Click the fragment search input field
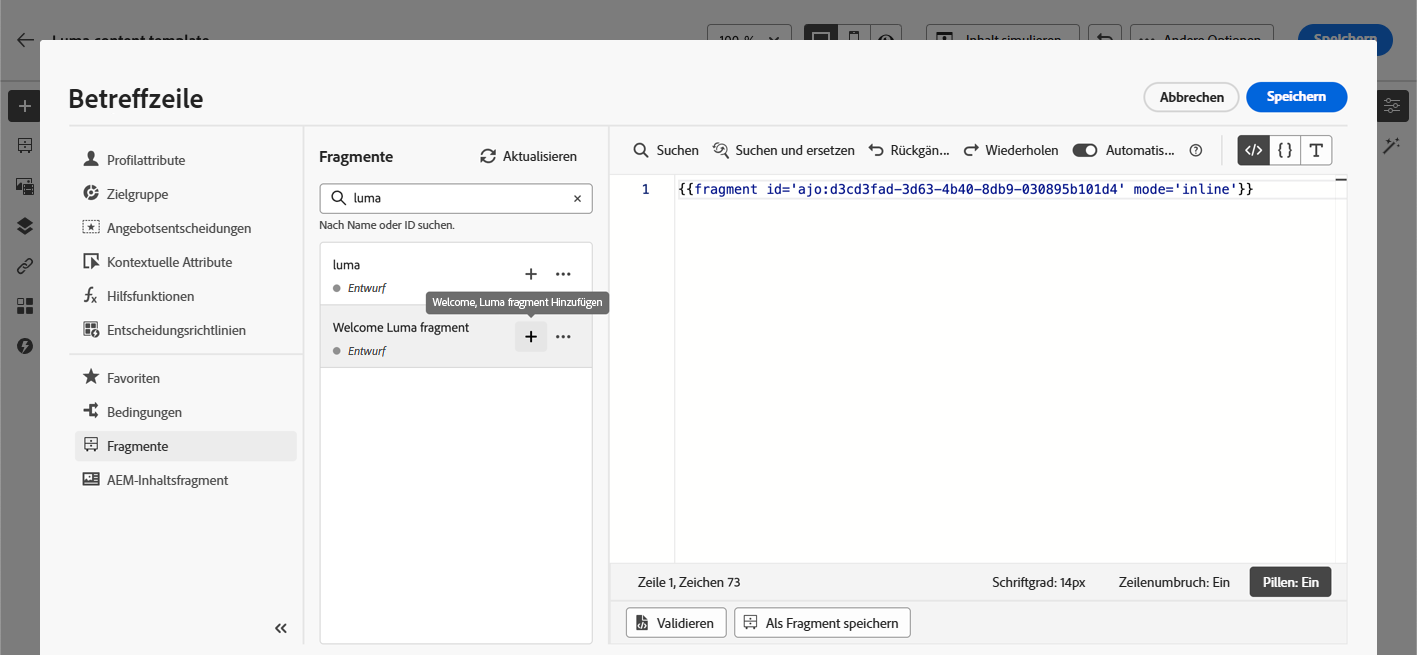Image resolution: width=1417 pixels, height=655 pixels. (457, 198)
